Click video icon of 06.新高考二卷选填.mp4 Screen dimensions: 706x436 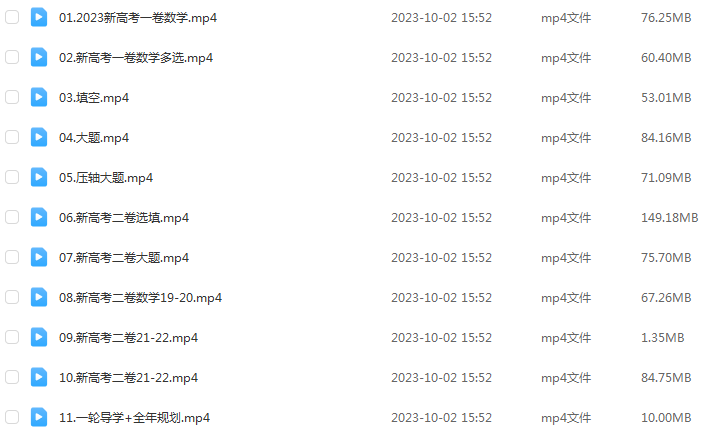pos(39,218)
